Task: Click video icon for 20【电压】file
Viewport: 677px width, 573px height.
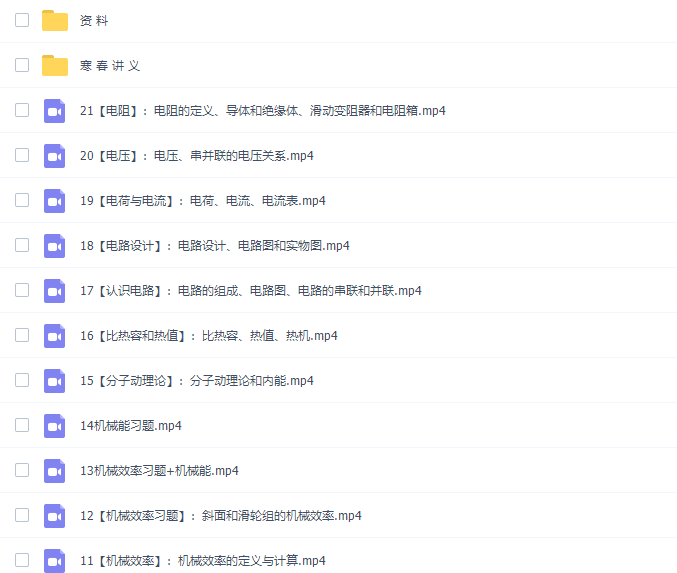Action: click(55, 156)
